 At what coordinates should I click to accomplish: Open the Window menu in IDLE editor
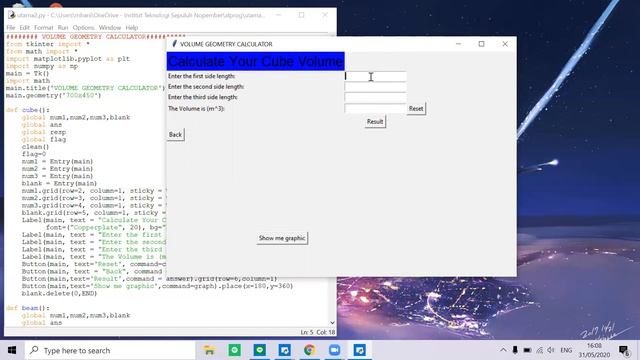[110, 27]
